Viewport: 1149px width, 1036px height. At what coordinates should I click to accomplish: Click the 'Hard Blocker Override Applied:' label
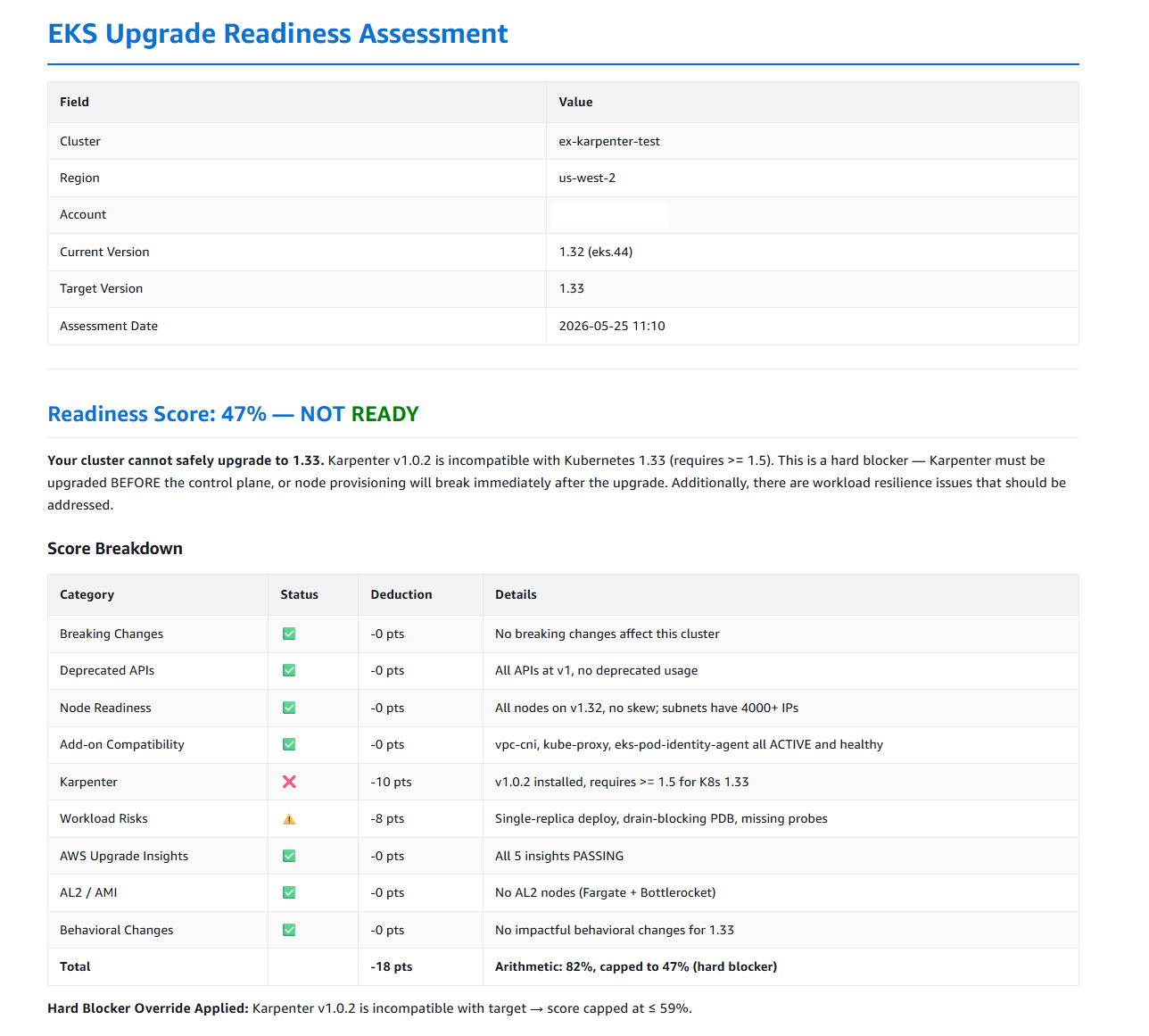pyautogui.click(x=147, y=1008)
